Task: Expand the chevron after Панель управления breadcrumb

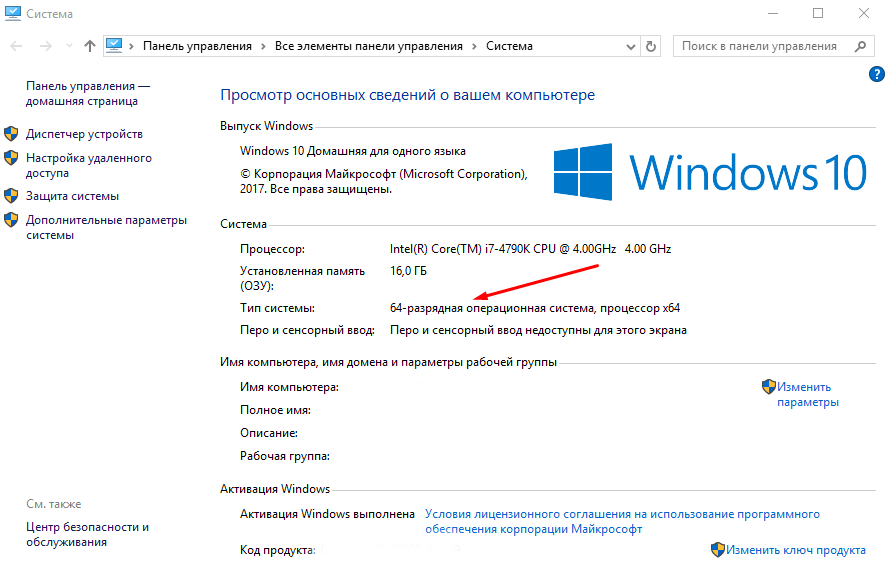Action: 263,46
